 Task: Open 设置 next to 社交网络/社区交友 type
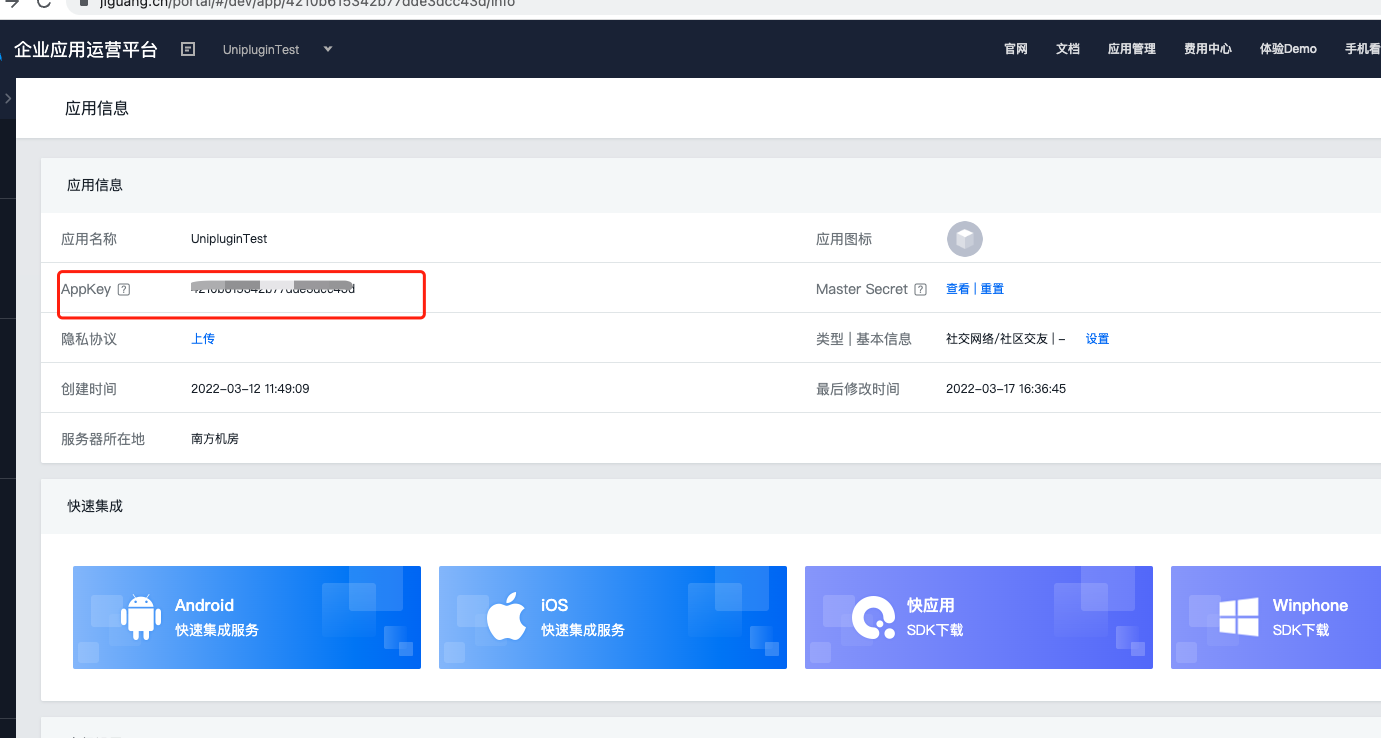(x=1097, y=338)
